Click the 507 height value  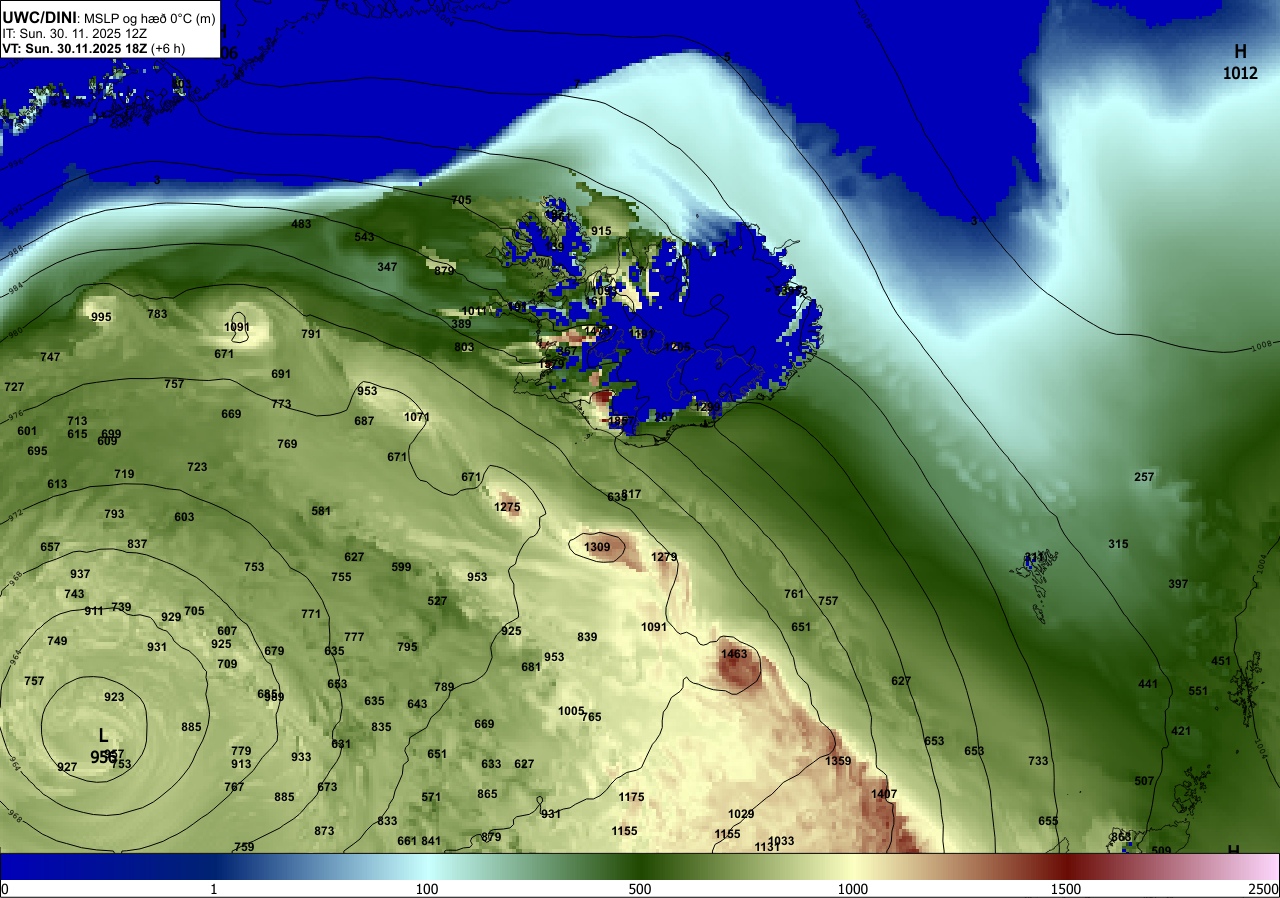point(1144,781)
